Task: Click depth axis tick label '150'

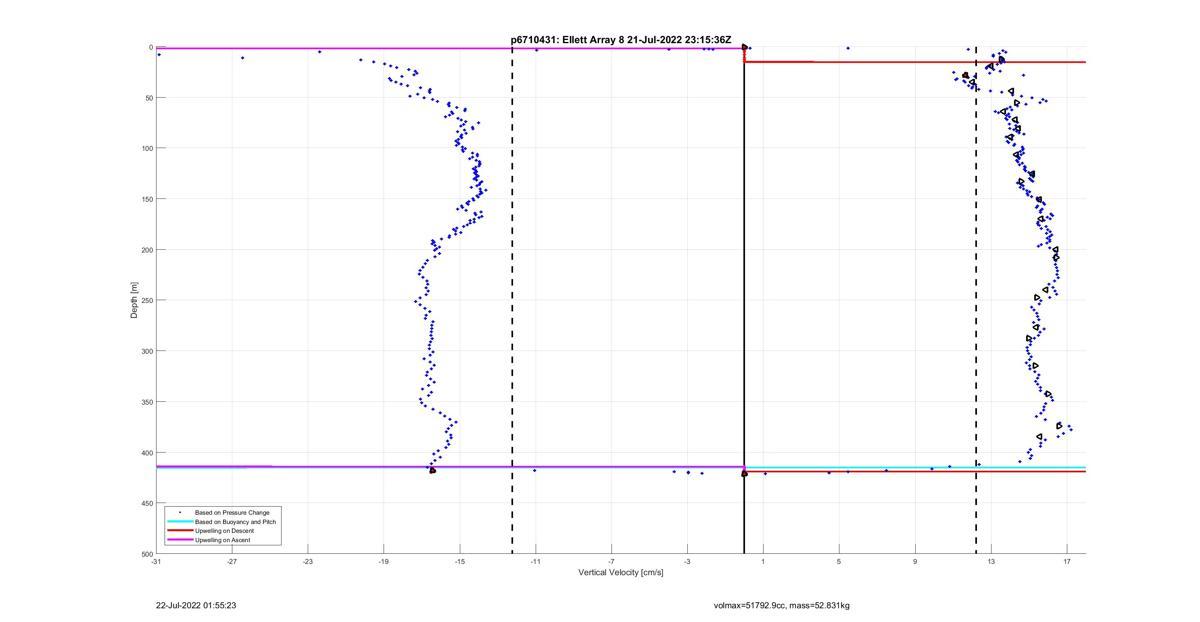Action: 146,199
